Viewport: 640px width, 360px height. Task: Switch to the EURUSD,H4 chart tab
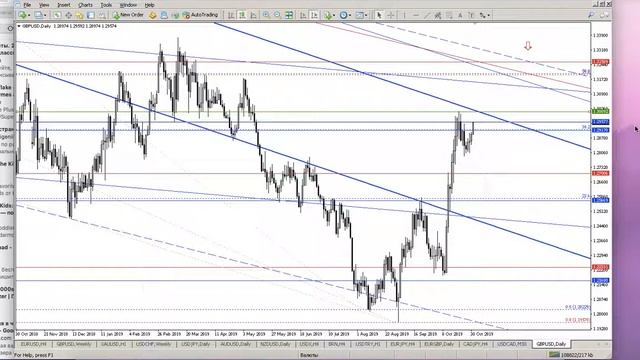coord(33,344)
